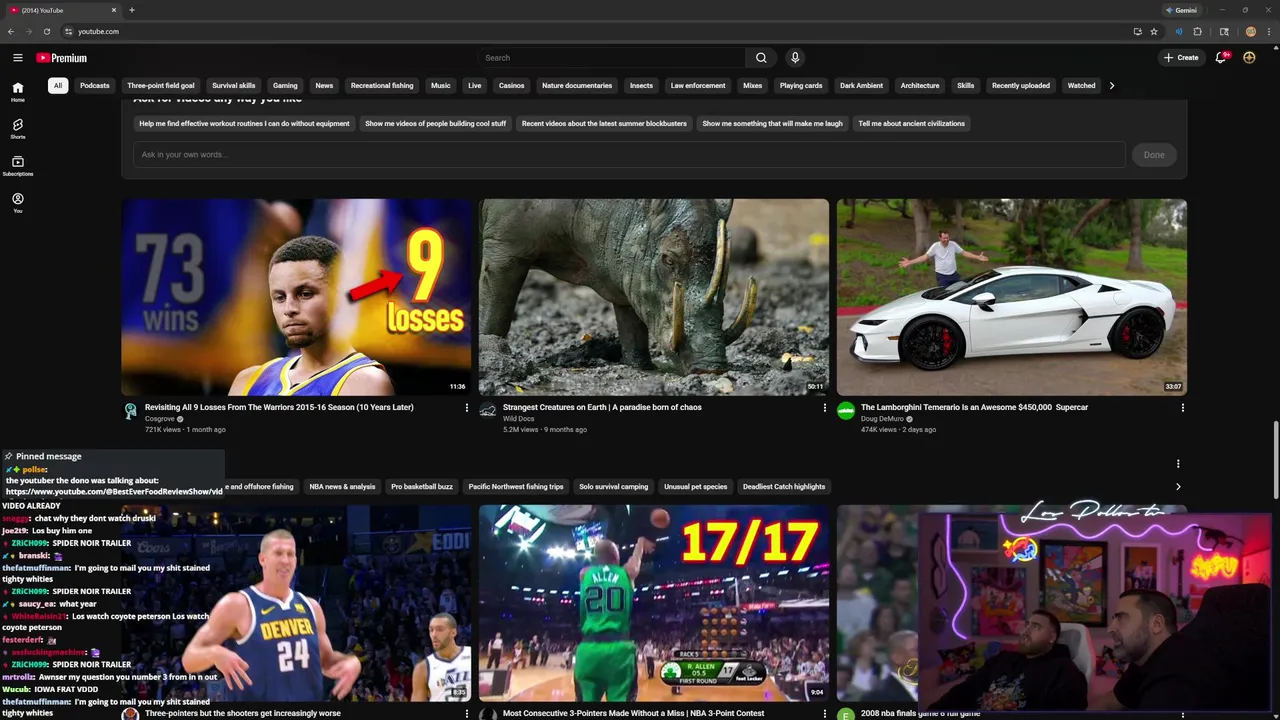Start voice search with the microphone
The image size is (1280, 720).
(x=795, y=58)
